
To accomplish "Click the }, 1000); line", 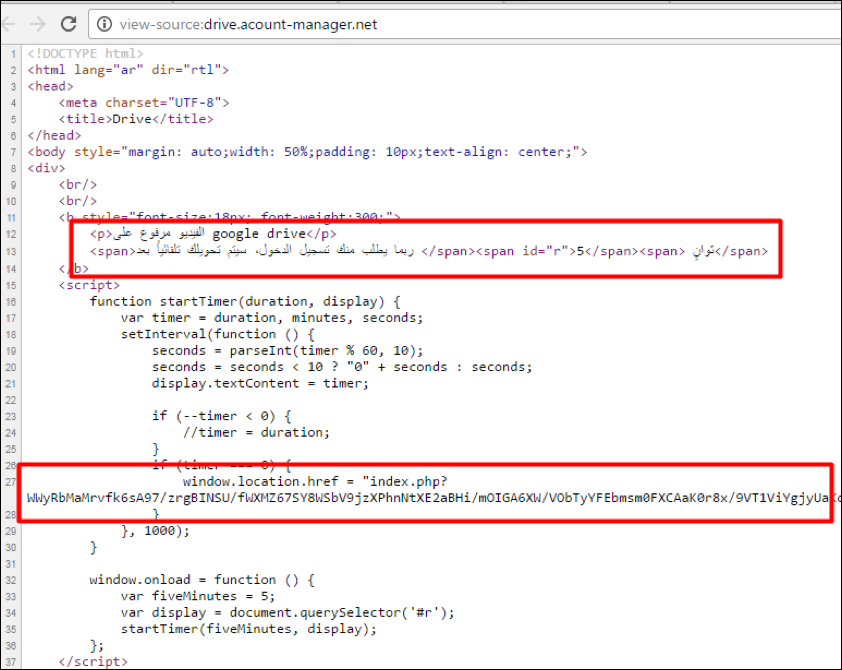I will 155,531.
